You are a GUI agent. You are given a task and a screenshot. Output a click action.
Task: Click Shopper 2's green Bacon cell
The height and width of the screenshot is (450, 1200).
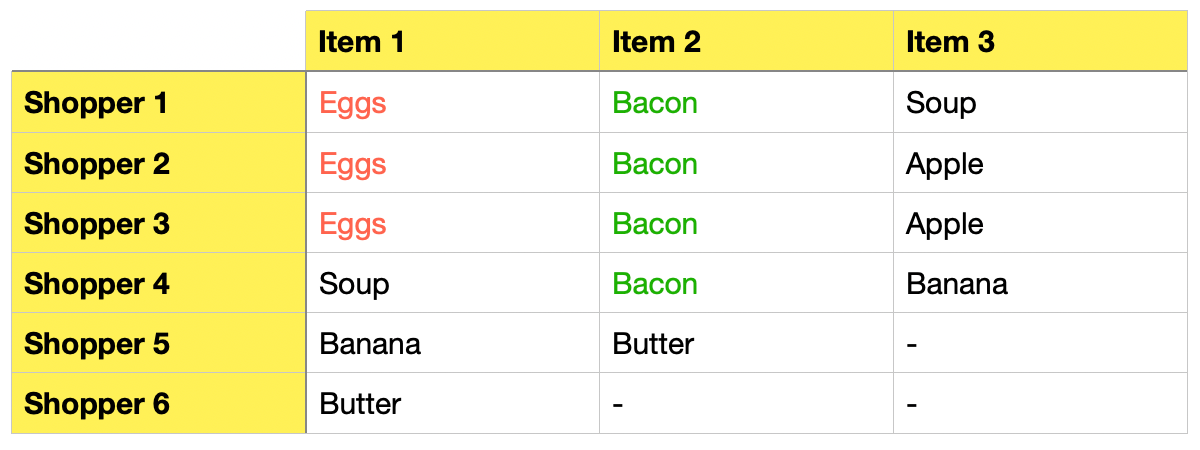pos(747,163)
